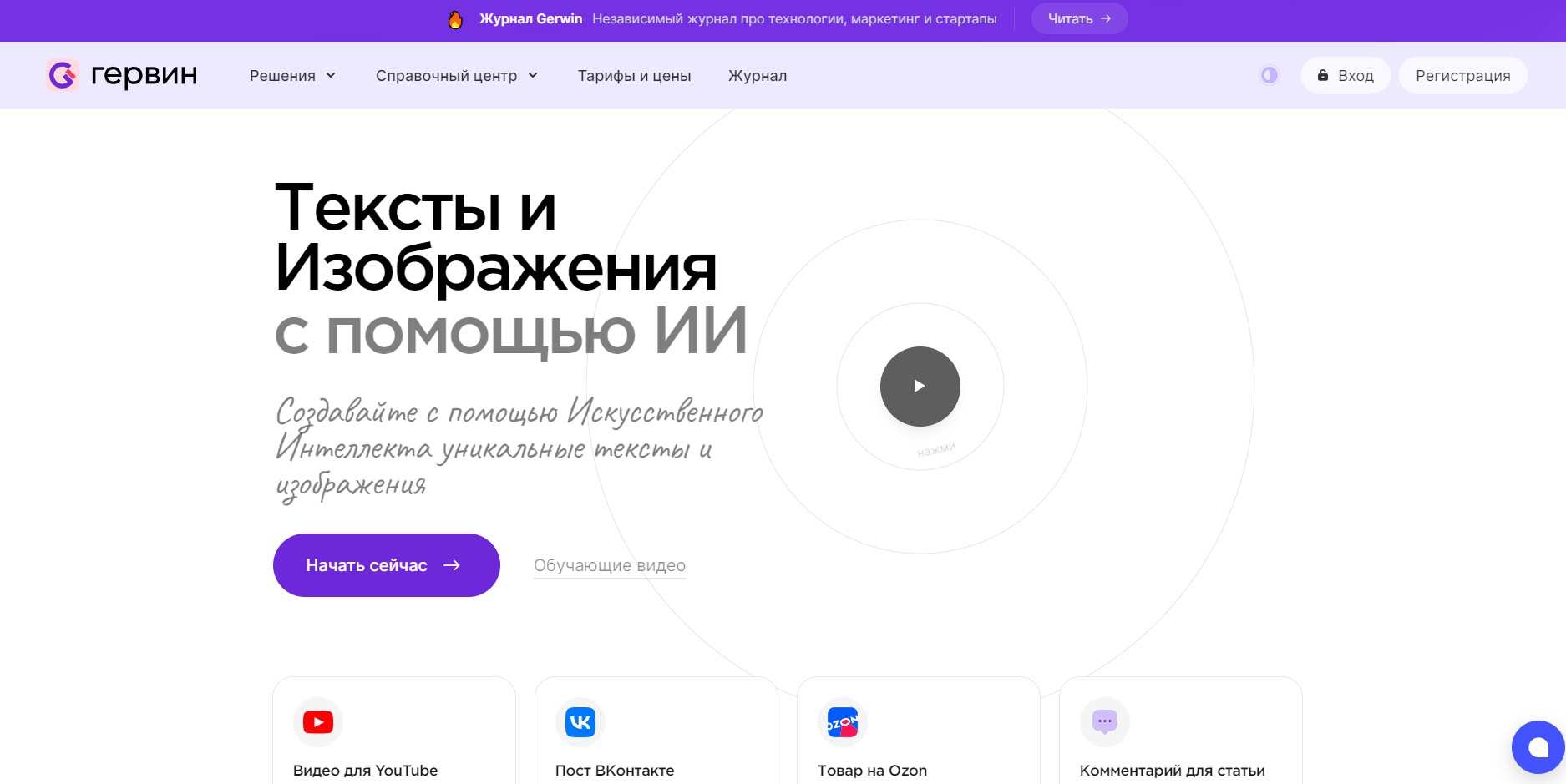Click the Начать сейчас button
This screenshot has width=1566, height=784.
[x=386, y=565]
